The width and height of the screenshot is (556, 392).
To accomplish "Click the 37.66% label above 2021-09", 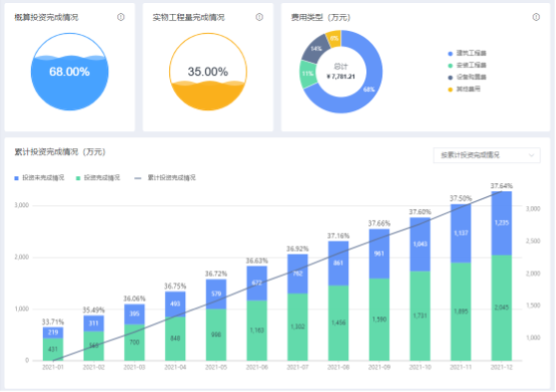I will point(379,223).
